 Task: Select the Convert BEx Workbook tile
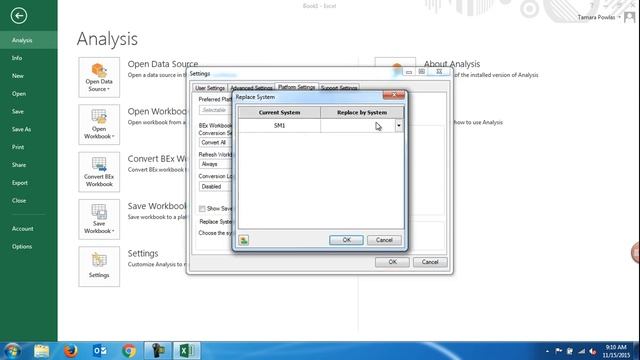click(99, 172)
